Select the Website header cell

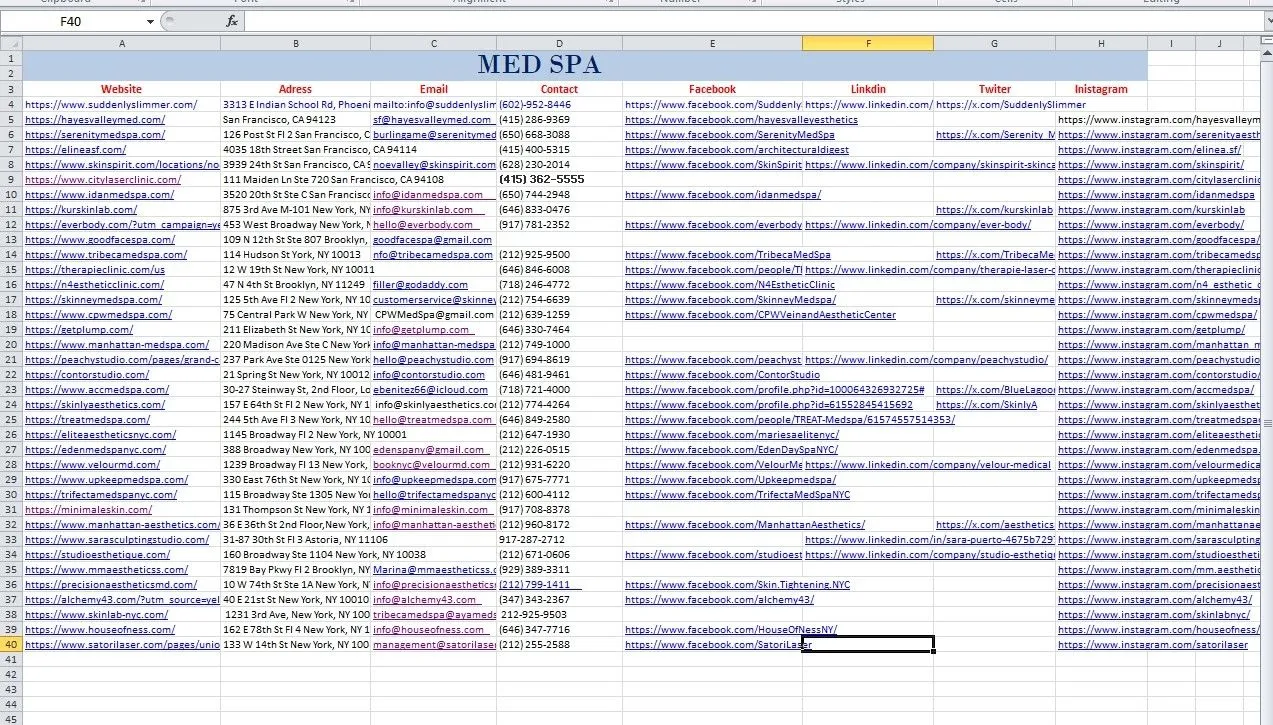point(122,89)
